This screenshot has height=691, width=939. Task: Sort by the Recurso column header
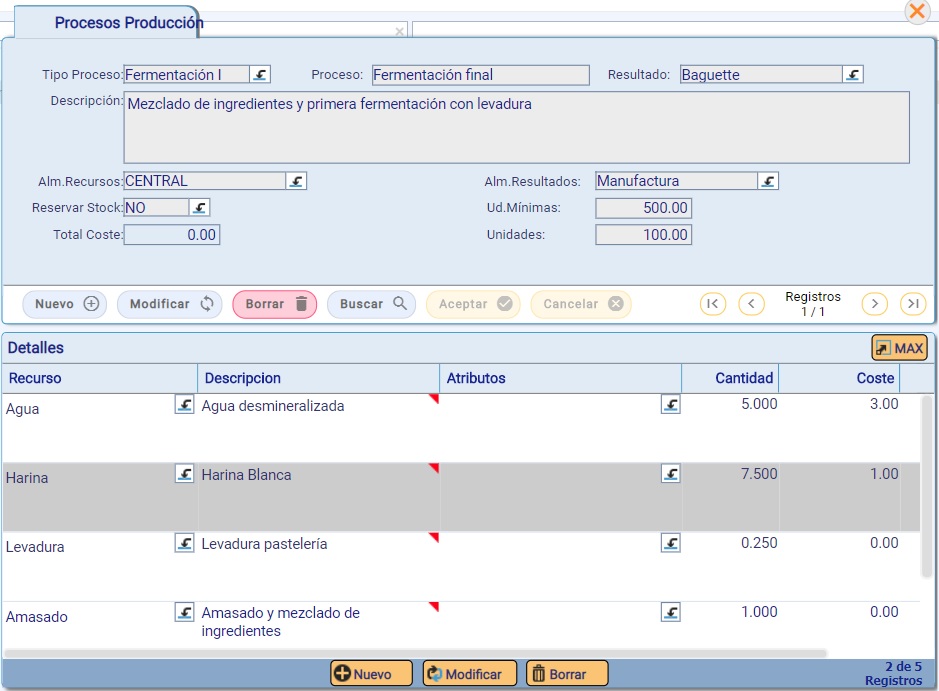[100, 378]
